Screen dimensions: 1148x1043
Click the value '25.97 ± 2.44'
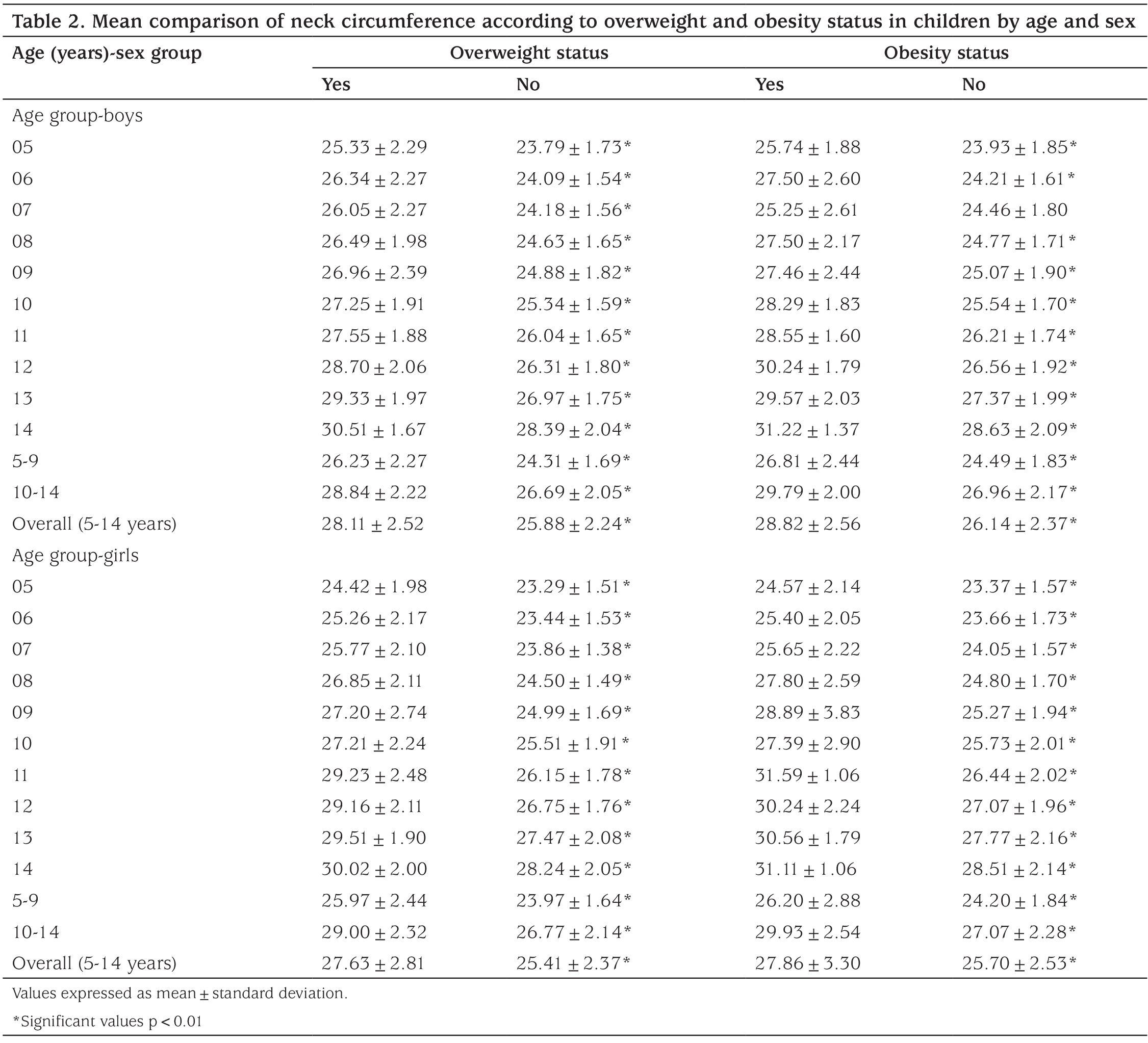point(374,901)
